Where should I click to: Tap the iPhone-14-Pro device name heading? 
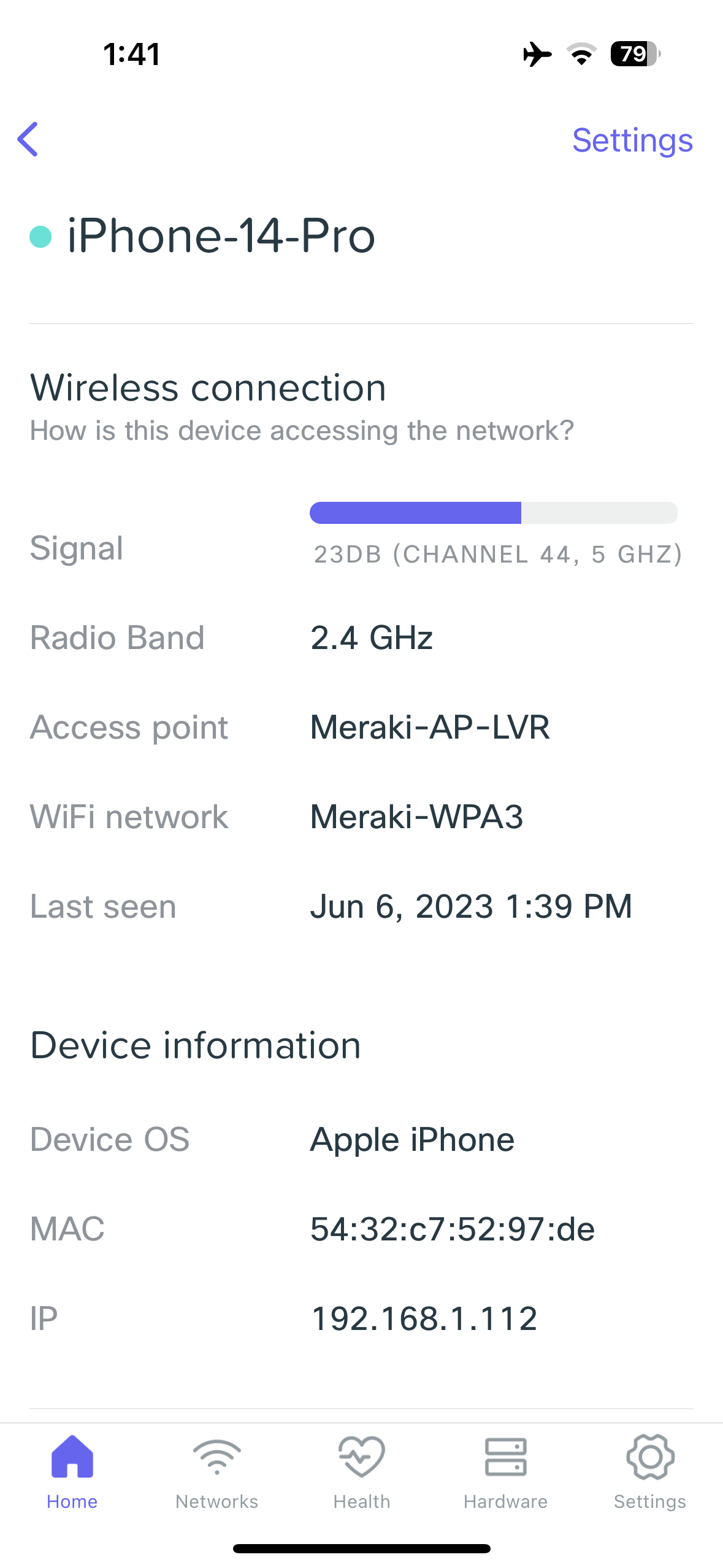point(221,237)
